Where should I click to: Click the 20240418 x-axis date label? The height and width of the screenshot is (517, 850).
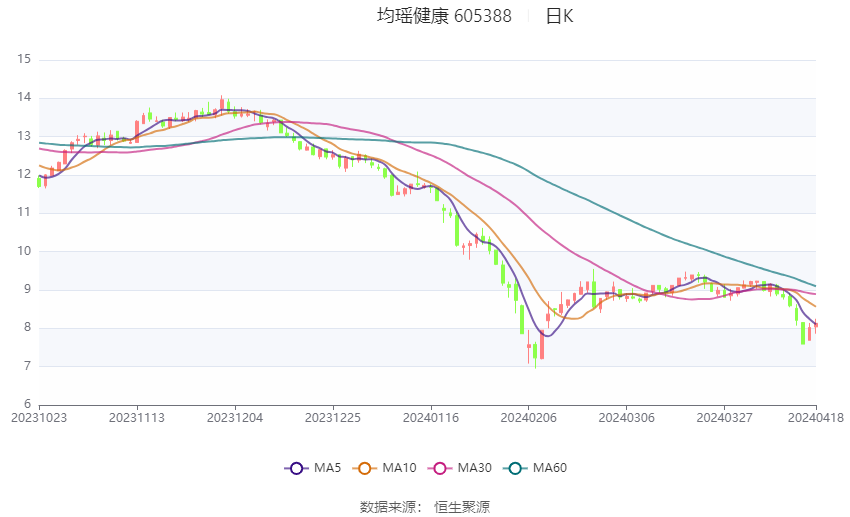tap(816, 418)
